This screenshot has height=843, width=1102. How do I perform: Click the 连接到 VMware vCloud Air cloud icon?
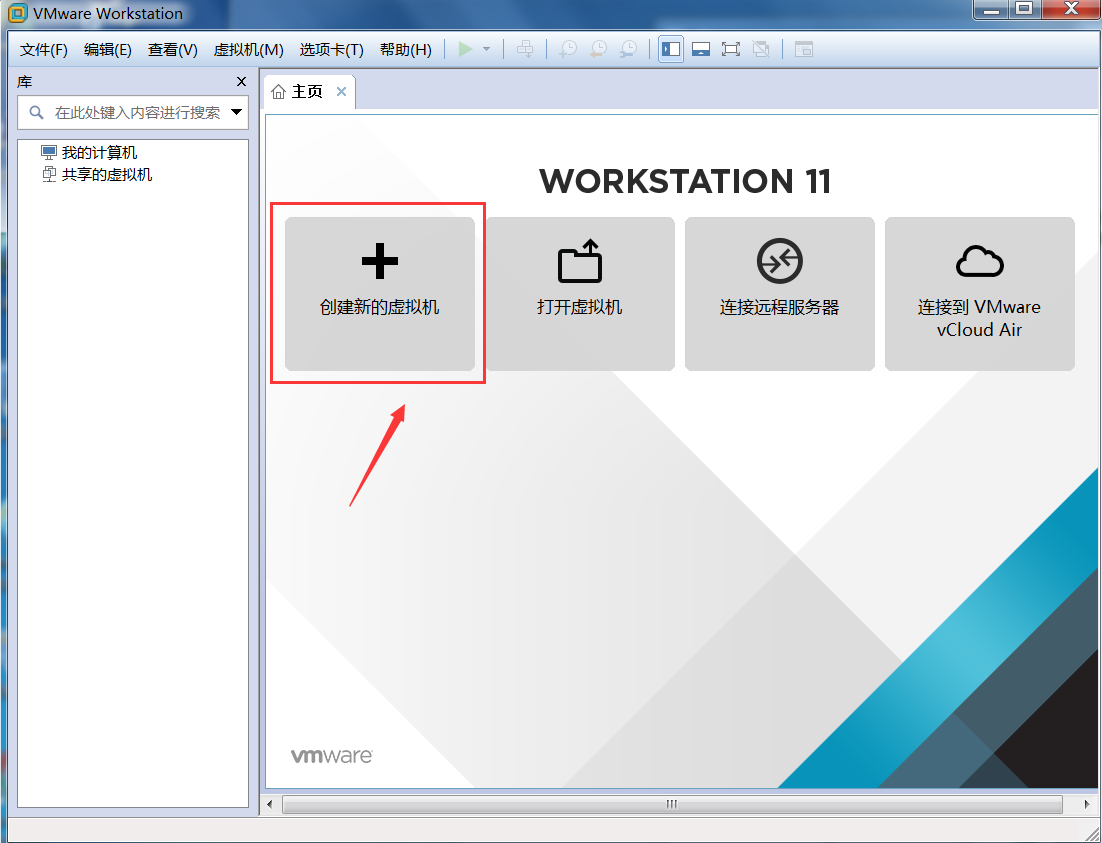[980, 262]
